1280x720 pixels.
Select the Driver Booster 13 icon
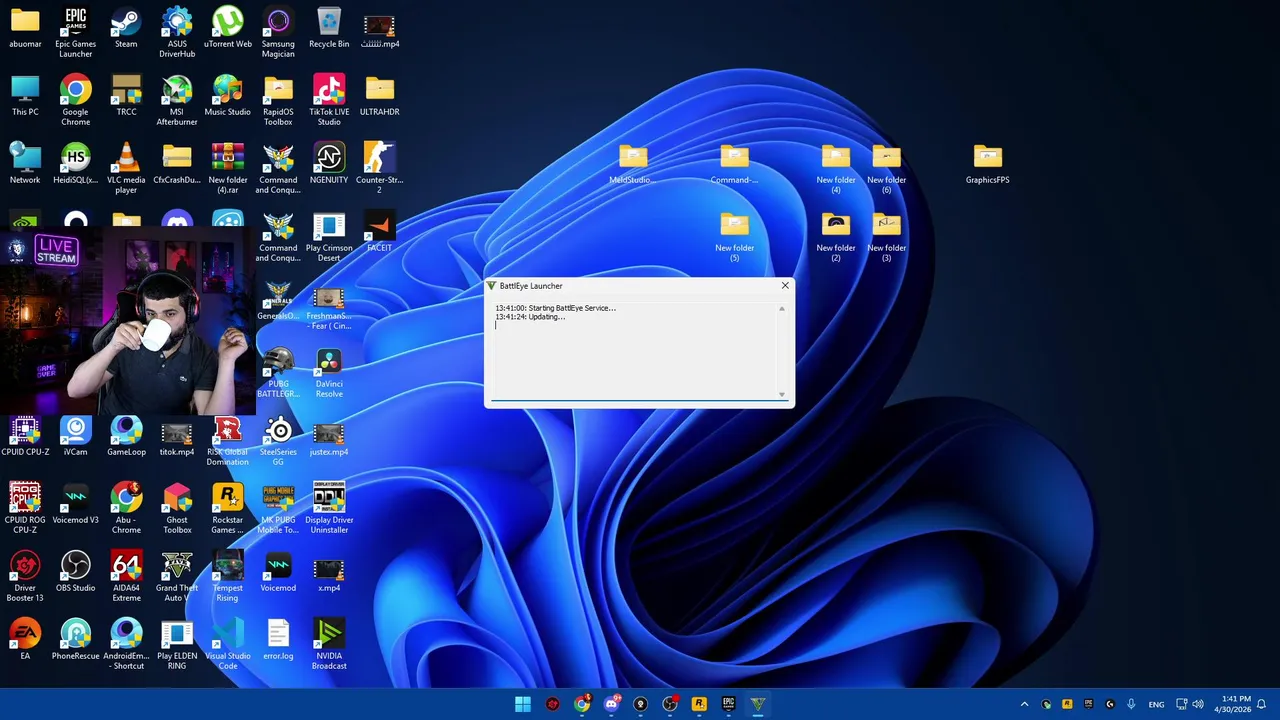(25, 575)
